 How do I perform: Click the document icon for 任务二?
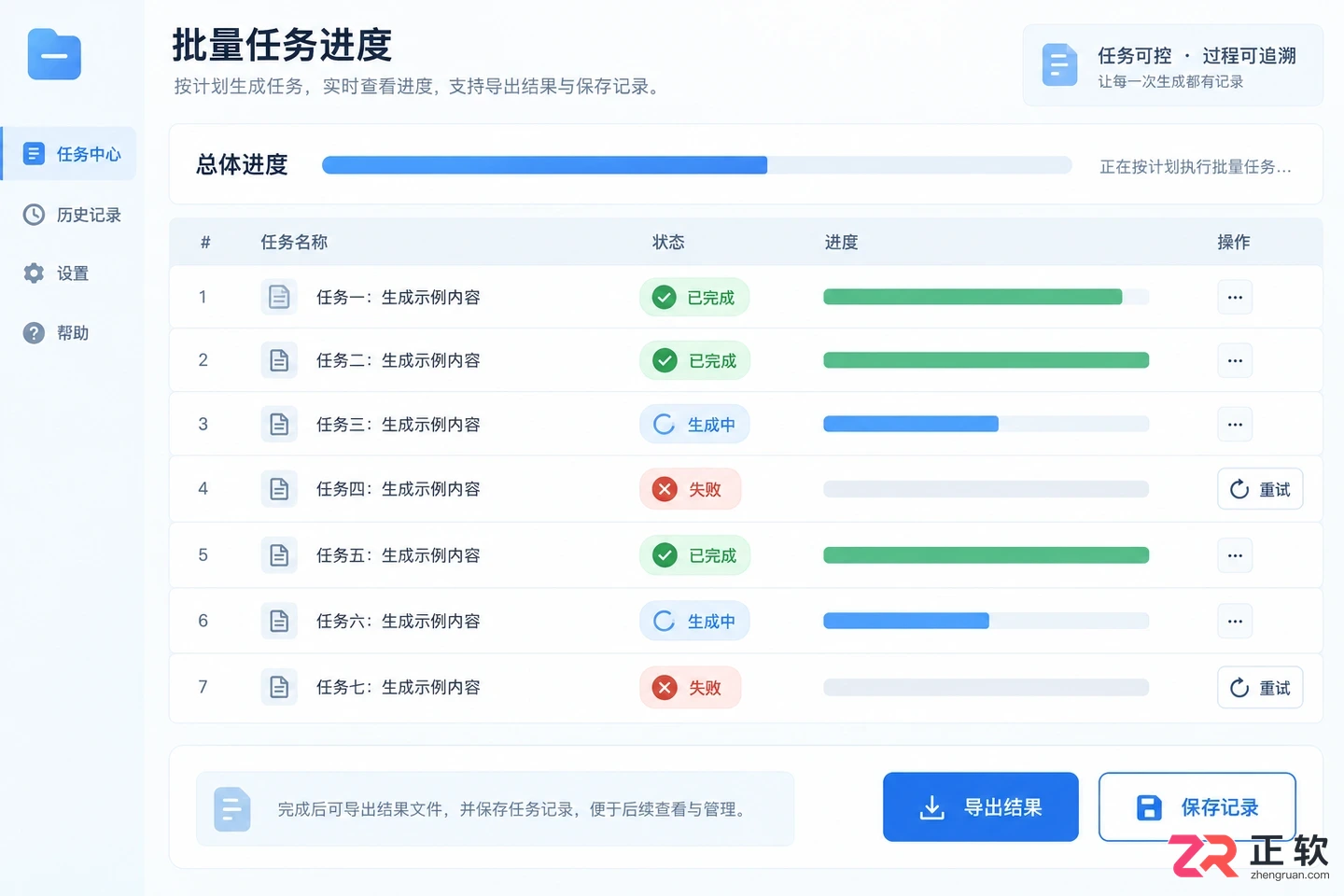pos(279,360)
